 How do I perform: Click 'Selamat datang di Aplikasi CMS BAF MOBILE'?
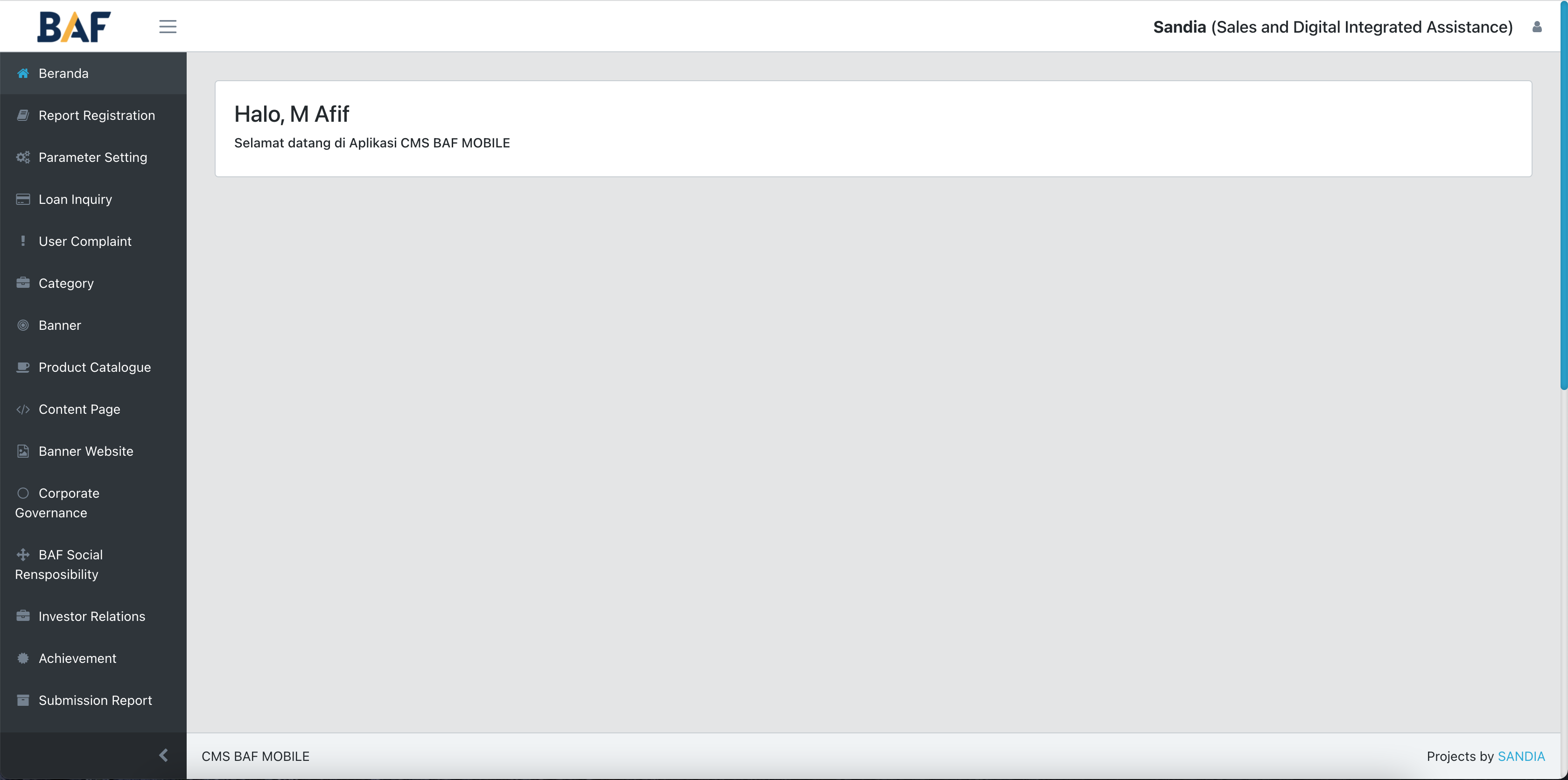372,143
